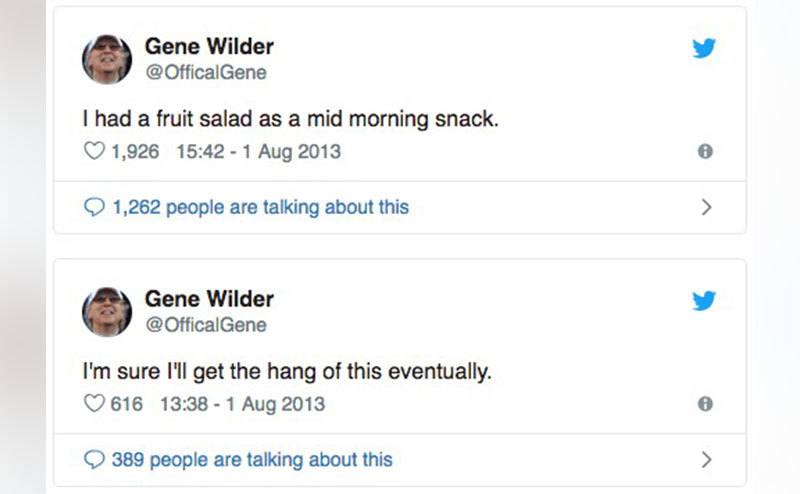
Task: Expand conversation chevron on the first tweet
Action: 706,208
